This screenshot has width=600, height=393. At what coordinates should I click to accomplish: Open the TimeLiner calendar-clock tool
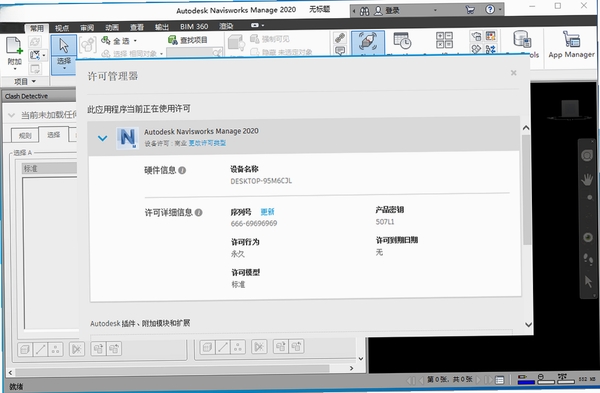(x=402, y=41)
